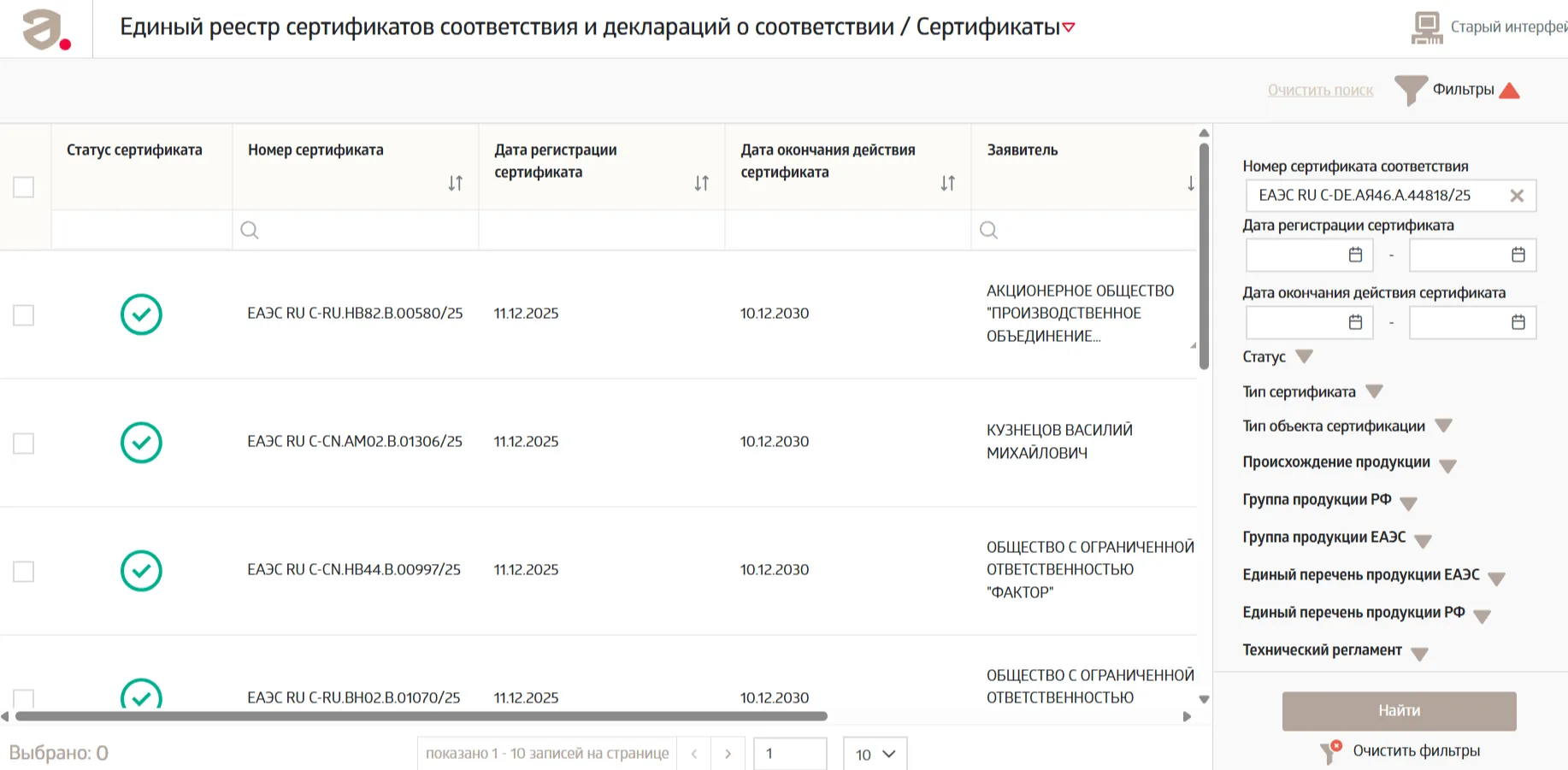The height and width of the screenshot is (770, 1568).
Task: Click the Очистить поиск link
Action: tap(1320, 89)
